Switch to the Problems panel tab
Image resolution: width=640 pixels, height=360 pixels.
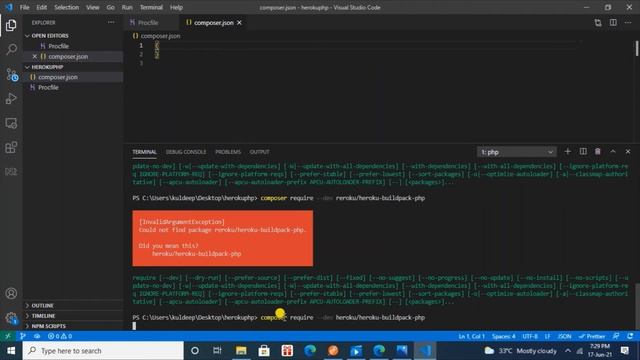(x=228, y=152)
